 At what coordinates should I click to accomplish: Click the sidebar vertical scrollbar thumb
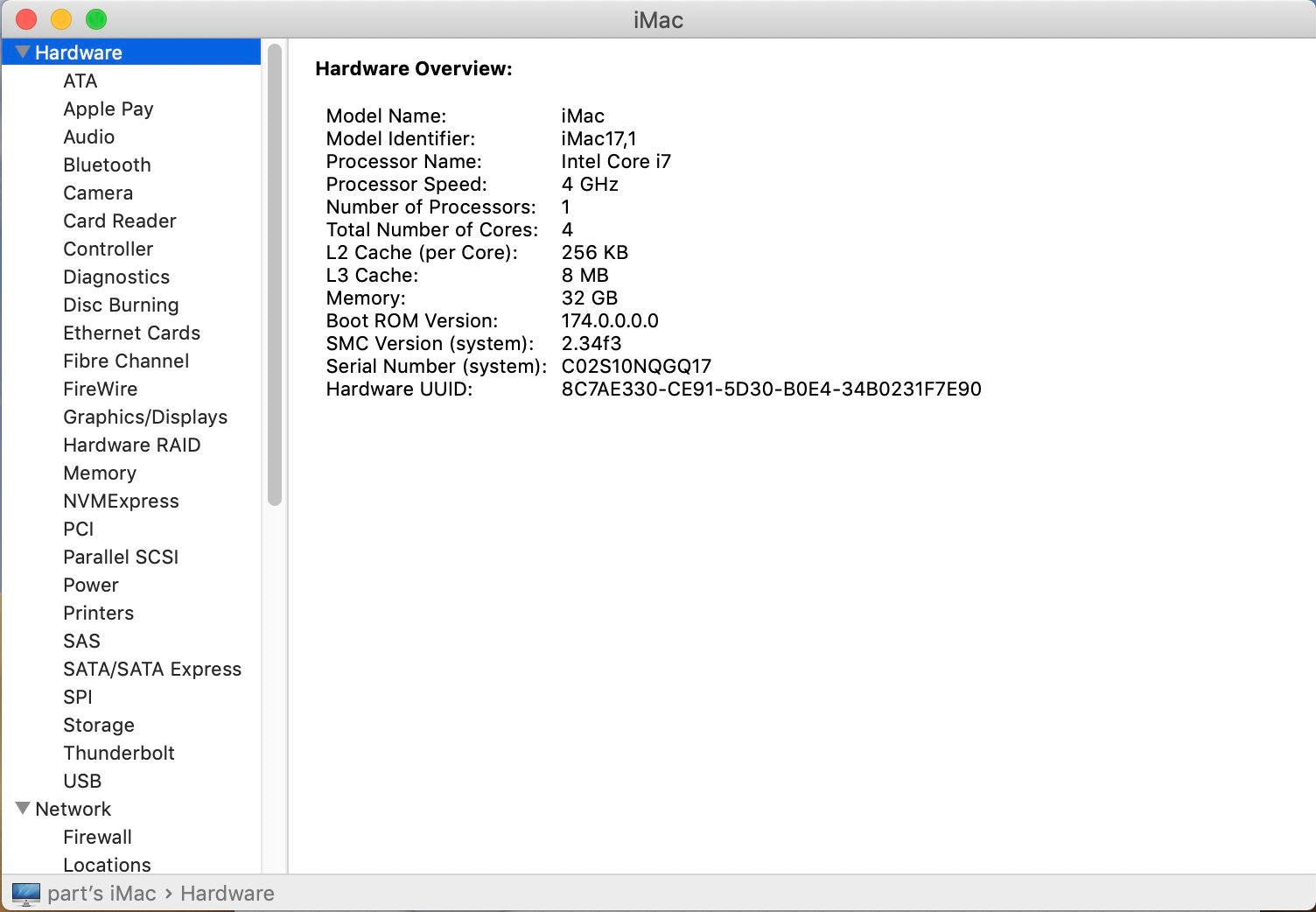[x=275, y=275]
